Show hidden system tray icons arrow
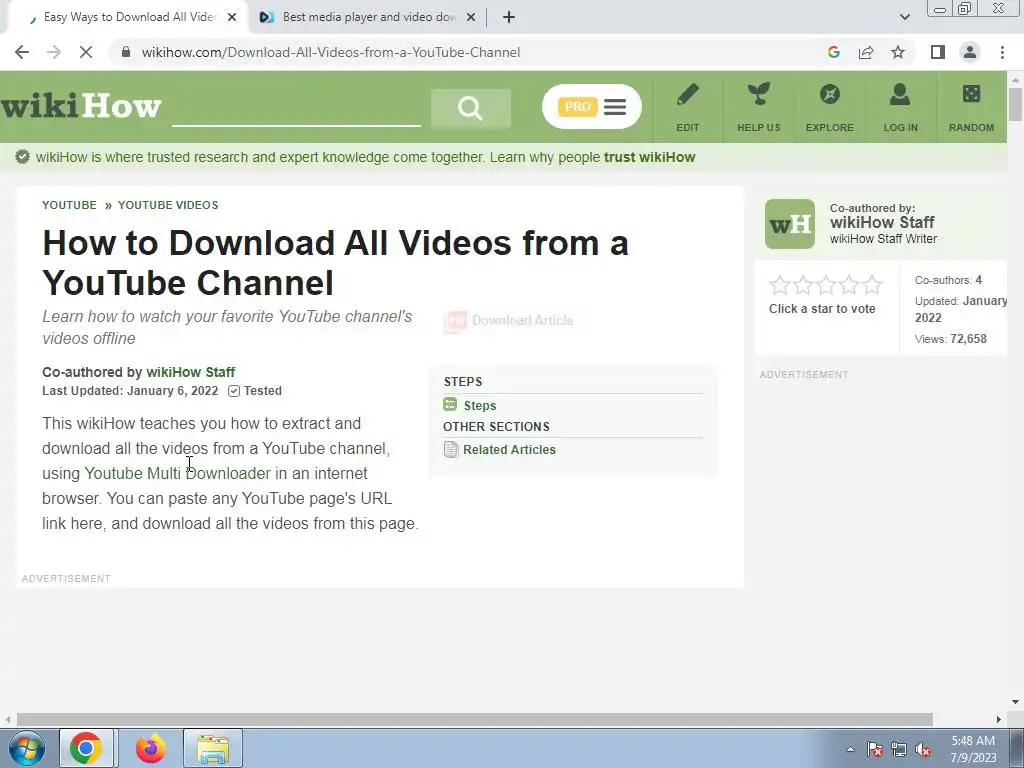This screenshot has width=1024, height=768. [850, 749]
